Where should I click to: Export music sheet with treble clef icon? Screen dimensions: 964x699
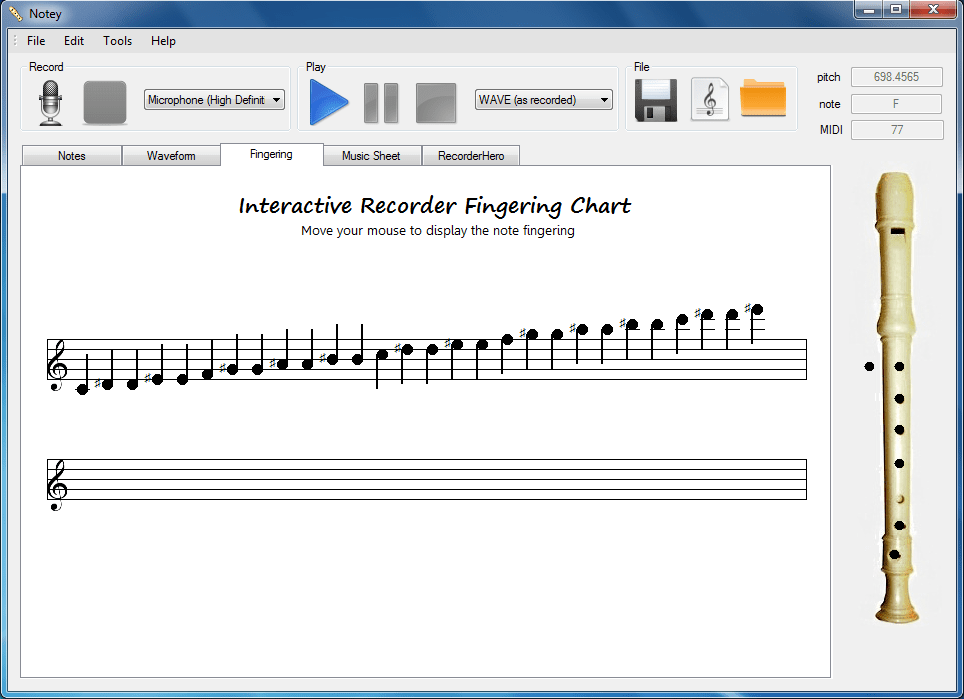pyautogui.click(x=710, y=101)
